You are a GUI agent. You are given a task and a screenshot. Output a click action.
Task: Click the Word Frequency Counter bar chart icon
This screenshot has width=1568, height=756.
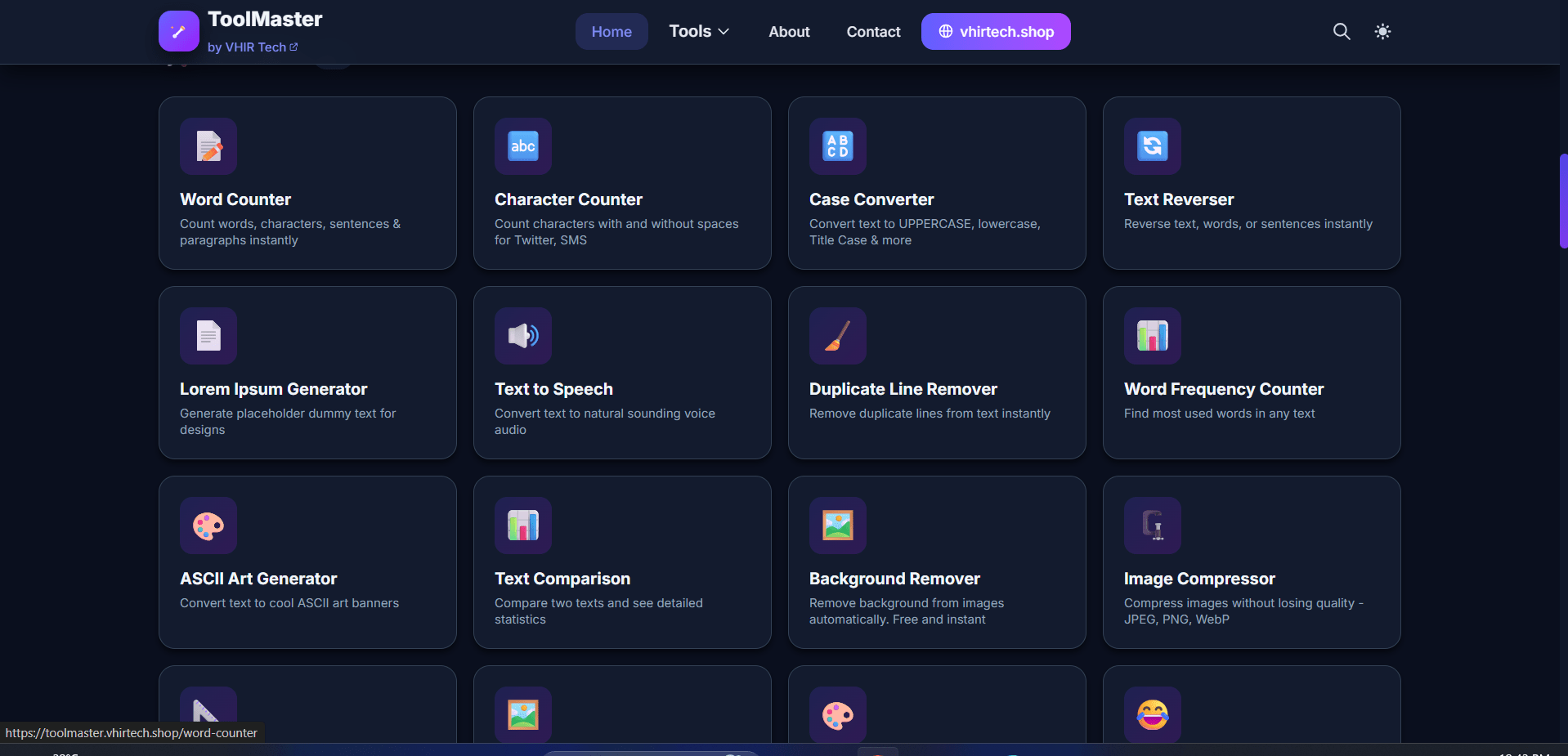pos(1153,336)
